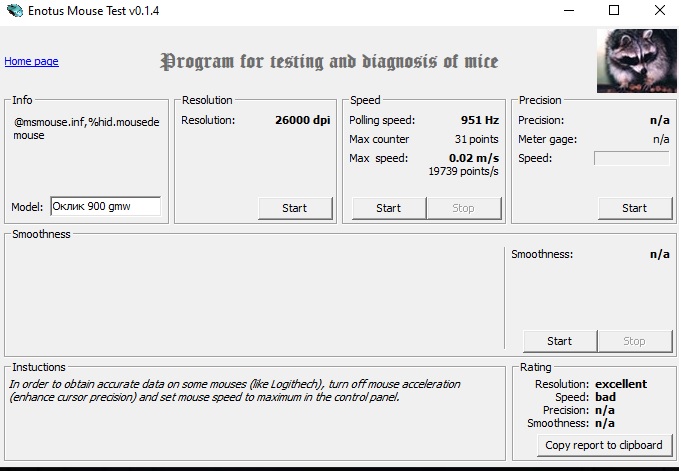
Task: Click the Stop button in the Smoothness group
Action: [x=635, y=341]
